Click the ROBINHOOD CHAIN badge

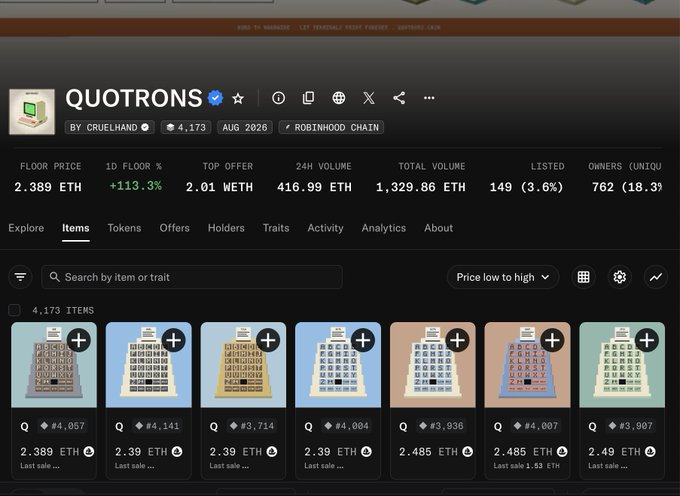331,127
